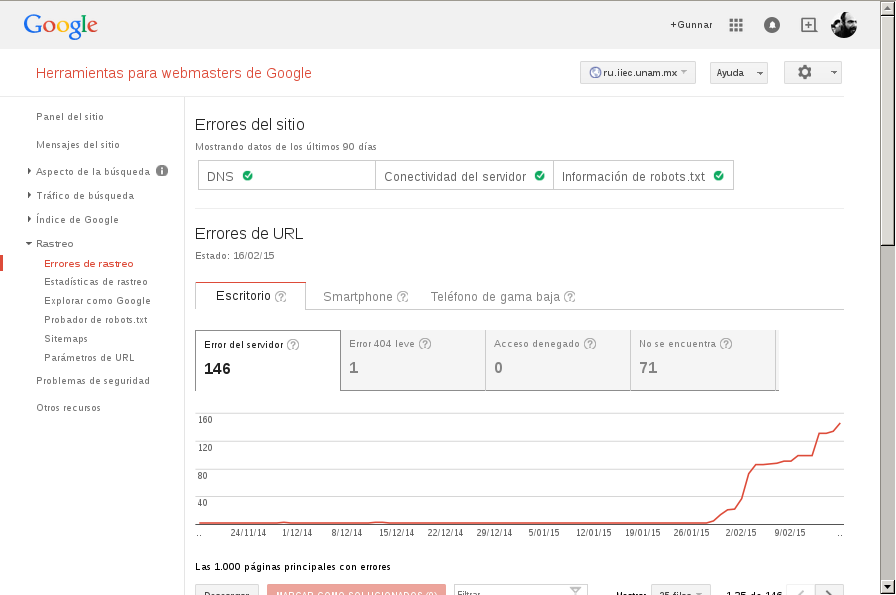
Task: Click Información de robots.txt status box
Action: coord(643,175)
